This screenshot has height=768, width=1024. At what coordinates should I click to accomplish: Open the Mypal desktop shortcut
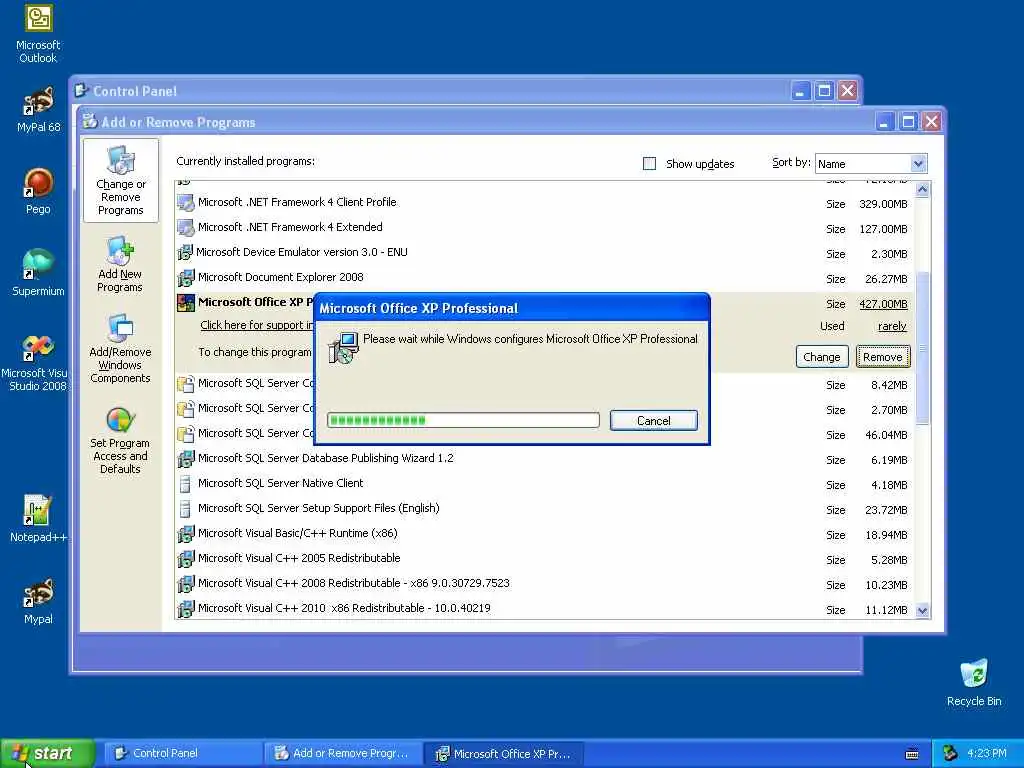click(38, 601)
